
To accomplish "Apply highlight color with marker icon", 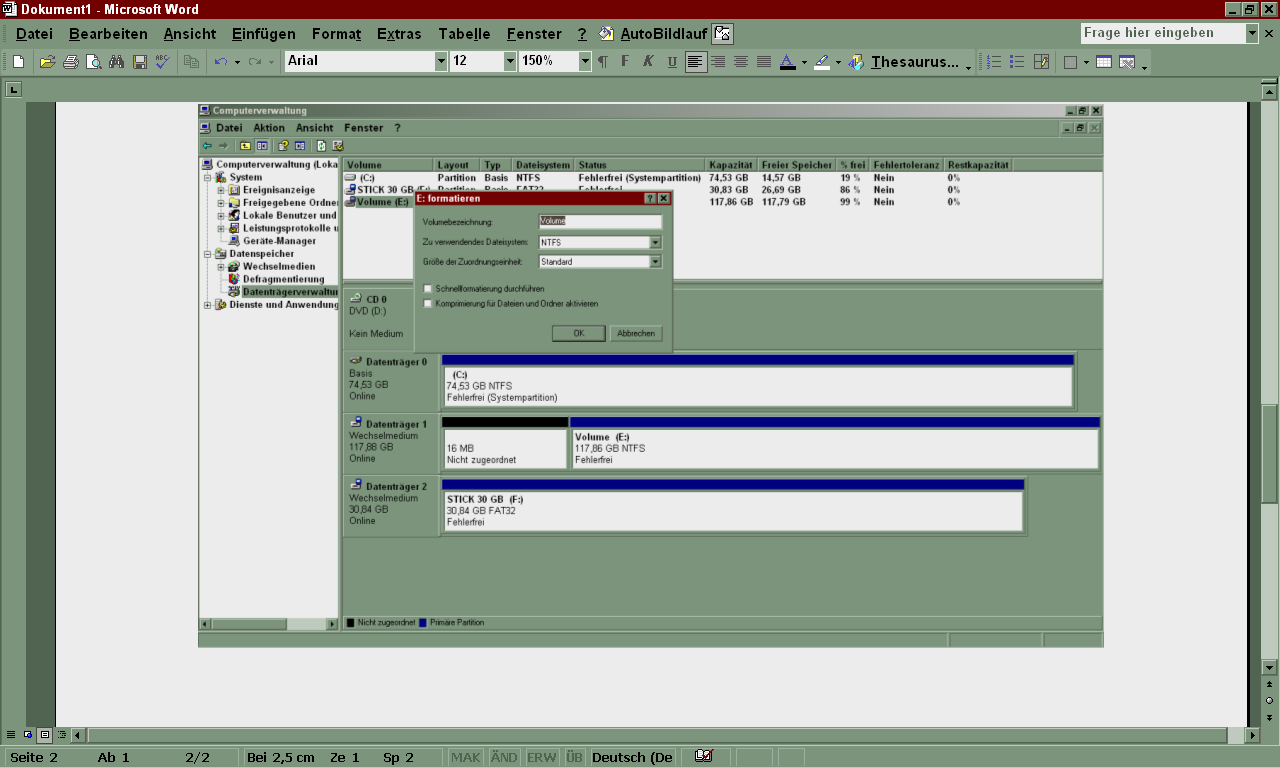I will tap(821, 62).
